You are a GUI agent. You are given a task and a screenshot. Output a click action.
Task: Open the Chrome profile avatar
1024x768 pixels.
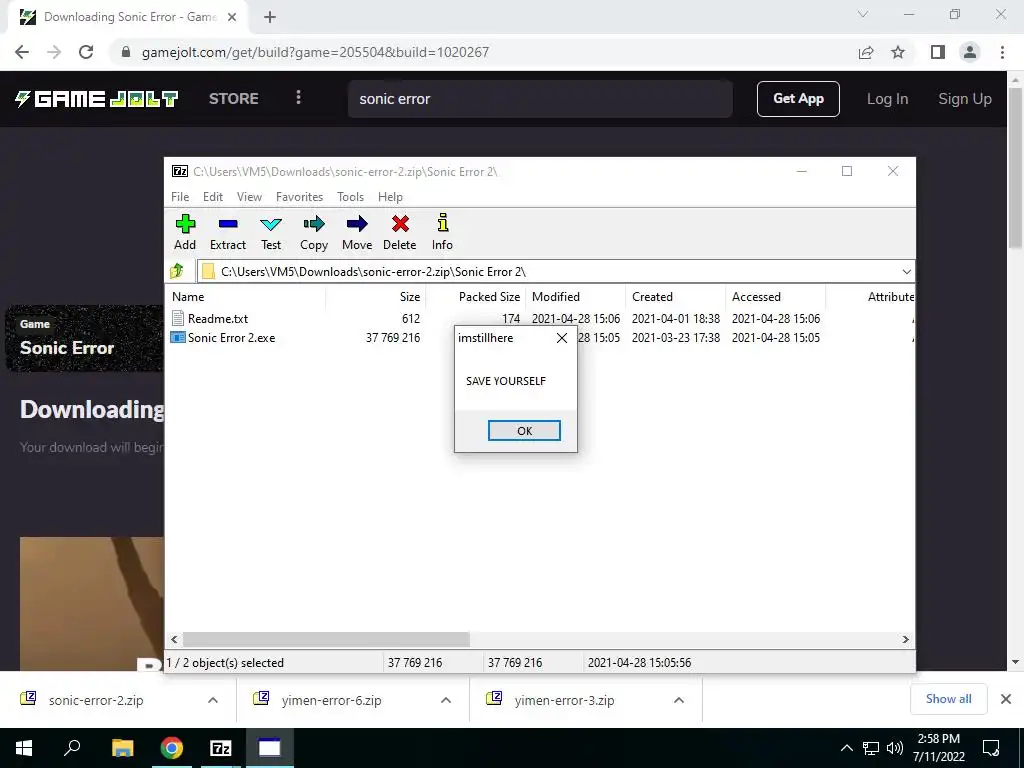click(x=970, y=52)
